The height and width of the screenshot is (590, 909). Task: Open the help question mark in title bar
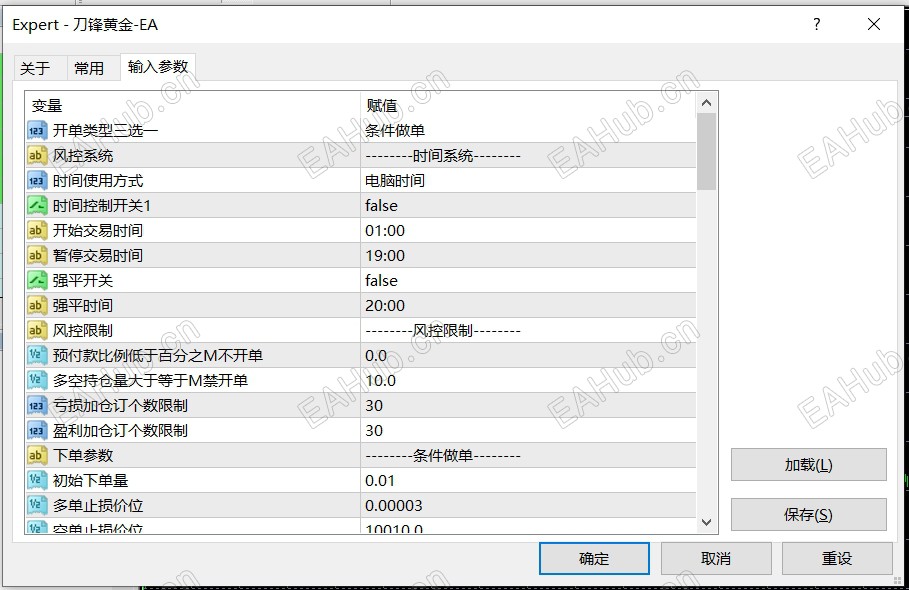pos(816,24)
